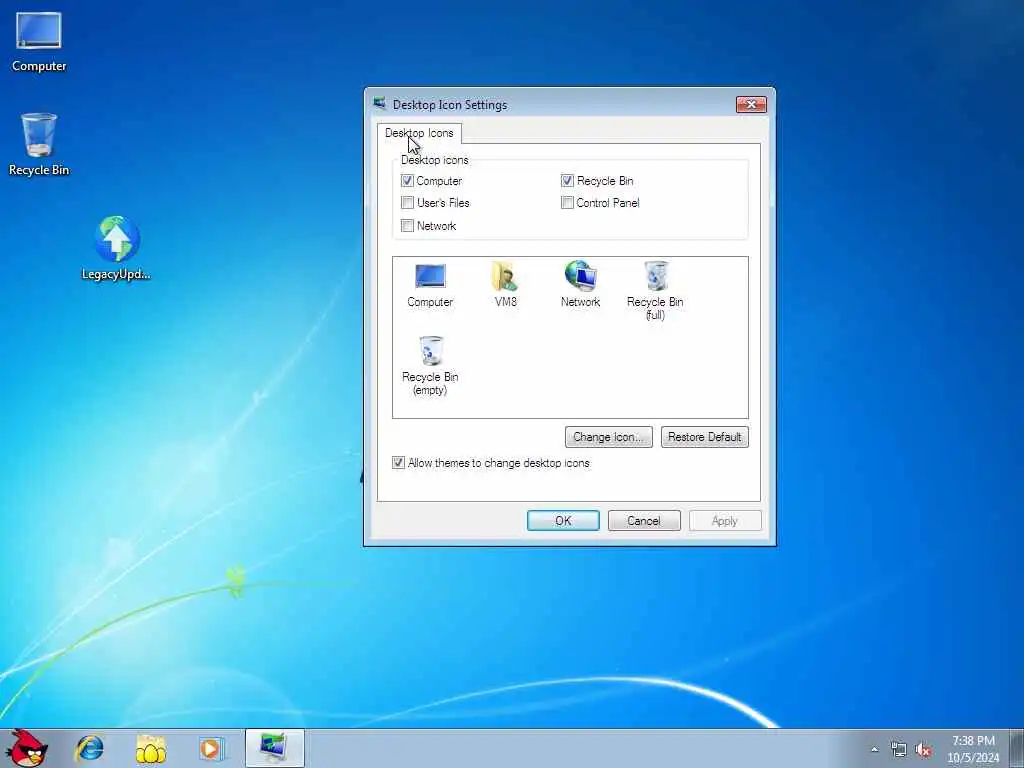This screenshot has height=768, width=1024.
Task: Confirm with the OK button
Action: coord(563,520)
